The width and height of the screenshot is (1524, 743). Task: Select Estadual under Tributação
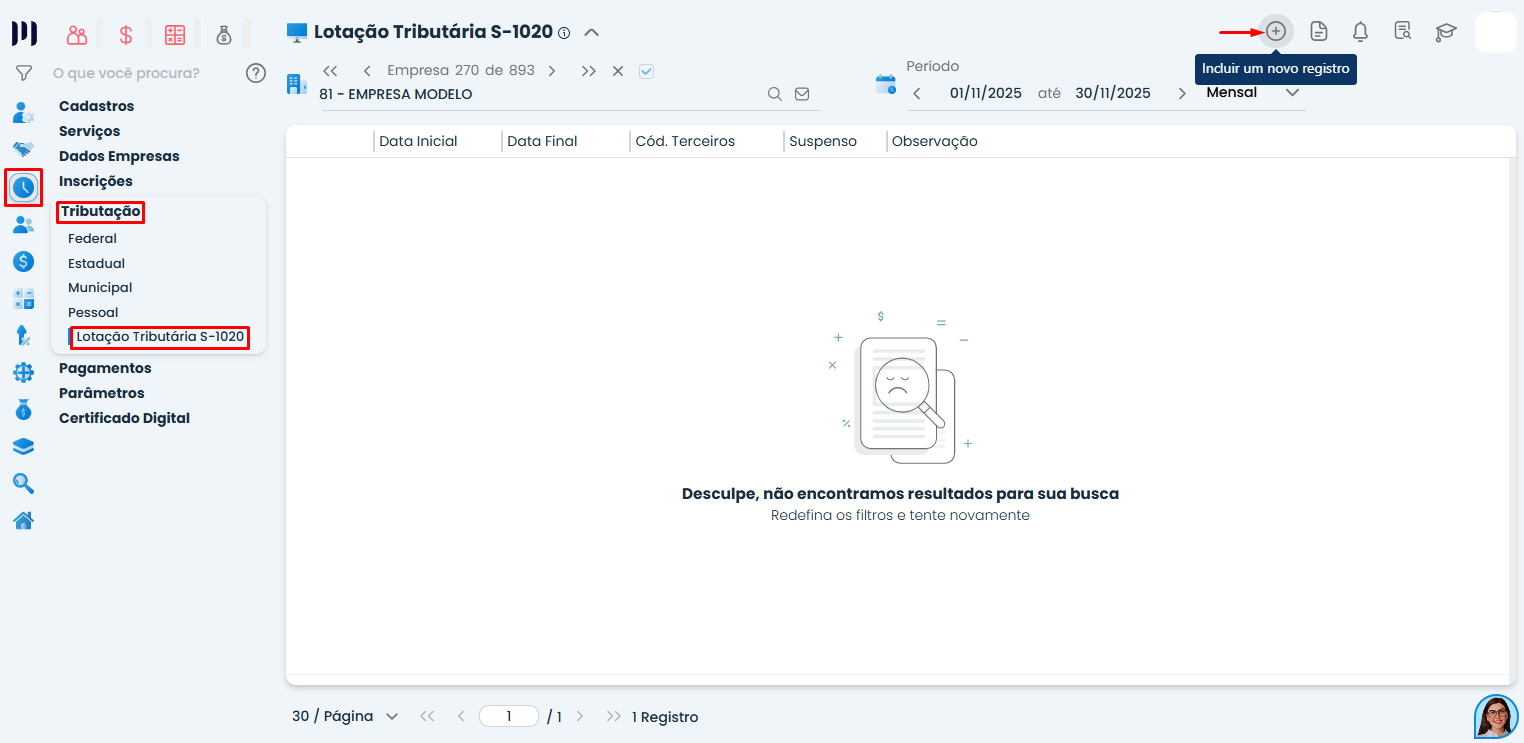96,264
